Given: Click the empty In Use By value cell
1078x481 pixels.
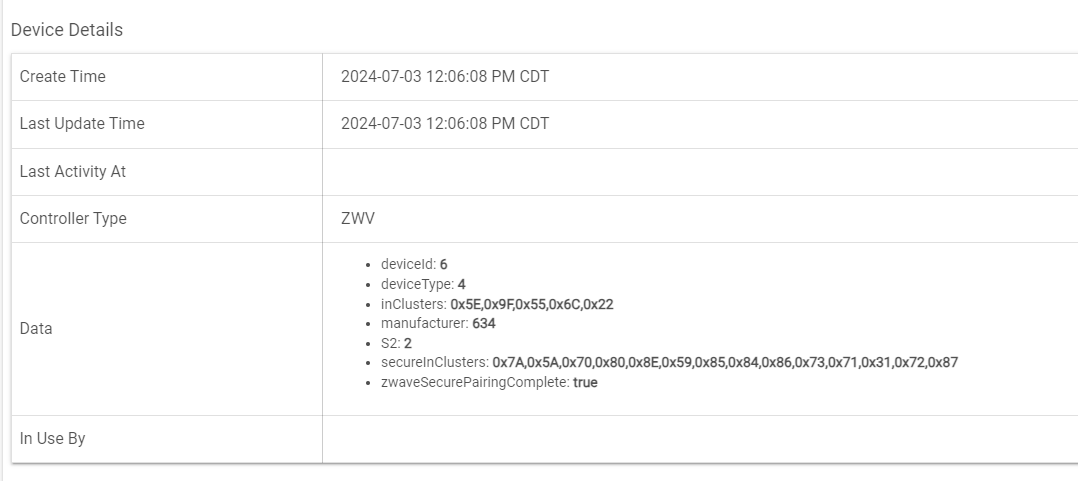Looking at the screenshot, I should point(700,439).
